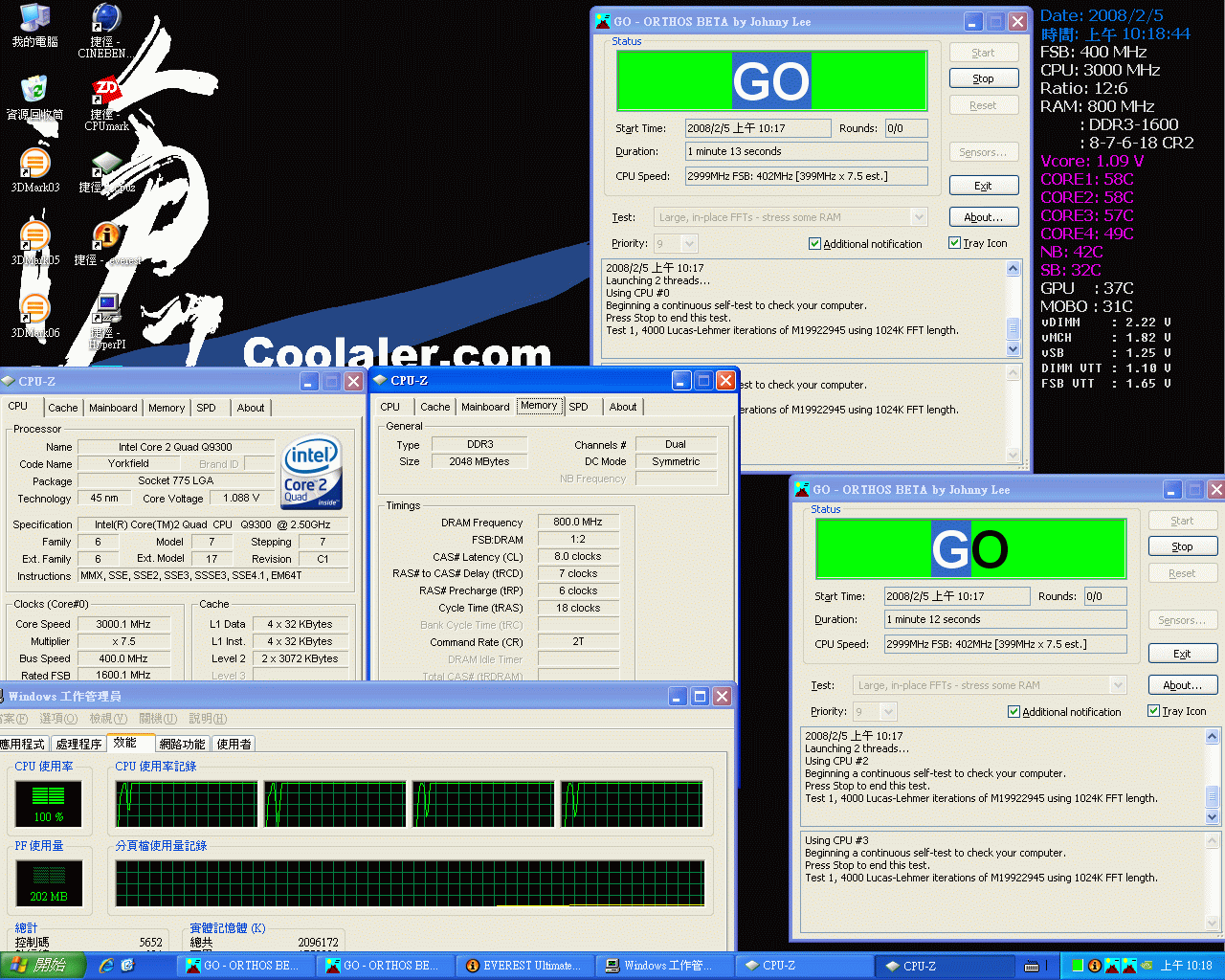Click Exit in upper ORTHOS window
Screen dimensions: 1225x980
pos(984,186)
